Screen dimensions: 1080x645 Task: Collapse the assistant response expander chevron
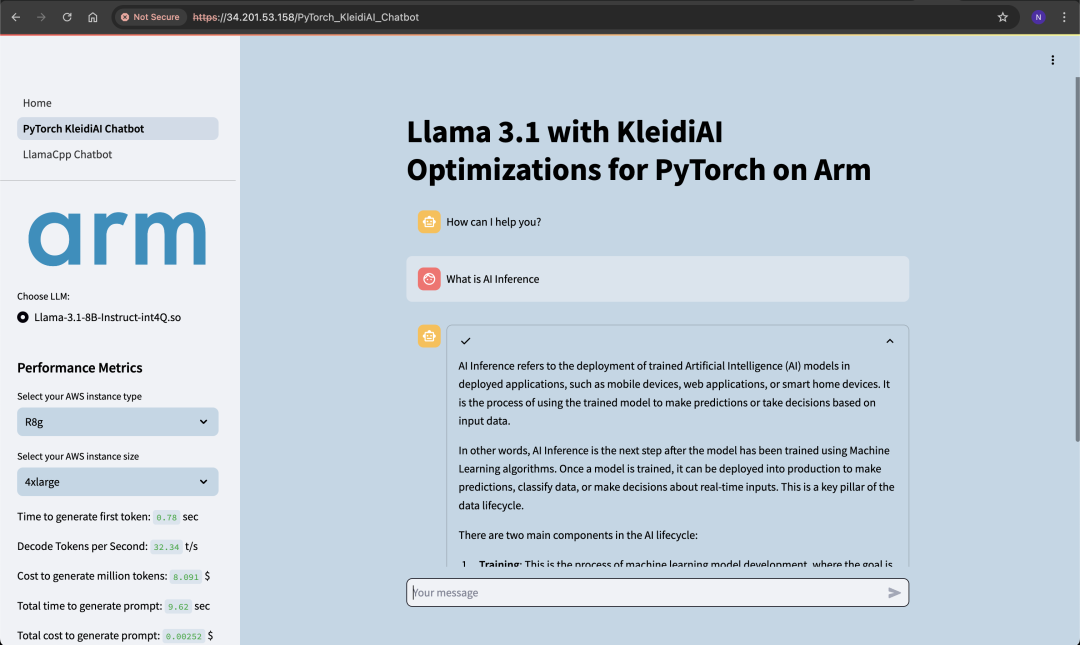[x=890, y=341]
